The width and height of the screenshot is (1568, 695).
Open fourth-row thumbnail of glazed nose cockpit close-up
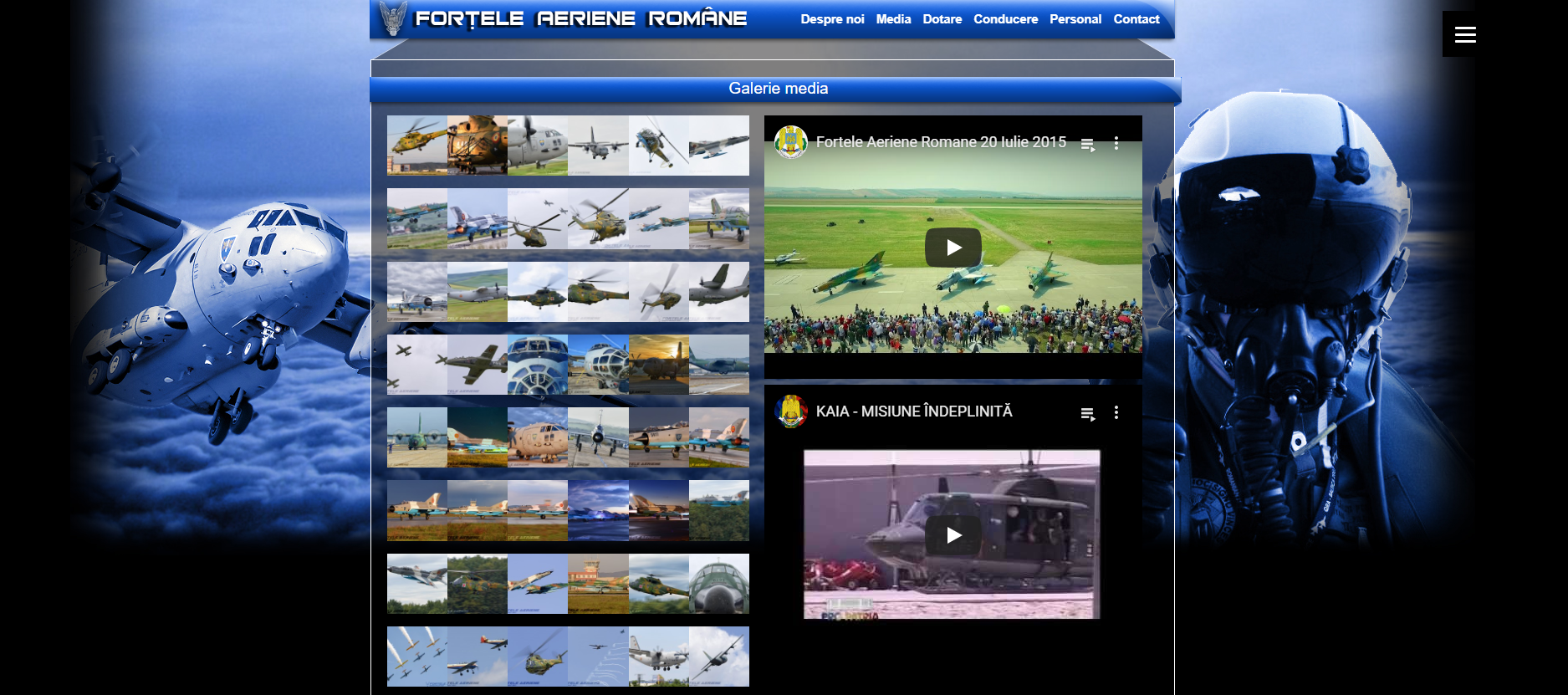[538, 365]
